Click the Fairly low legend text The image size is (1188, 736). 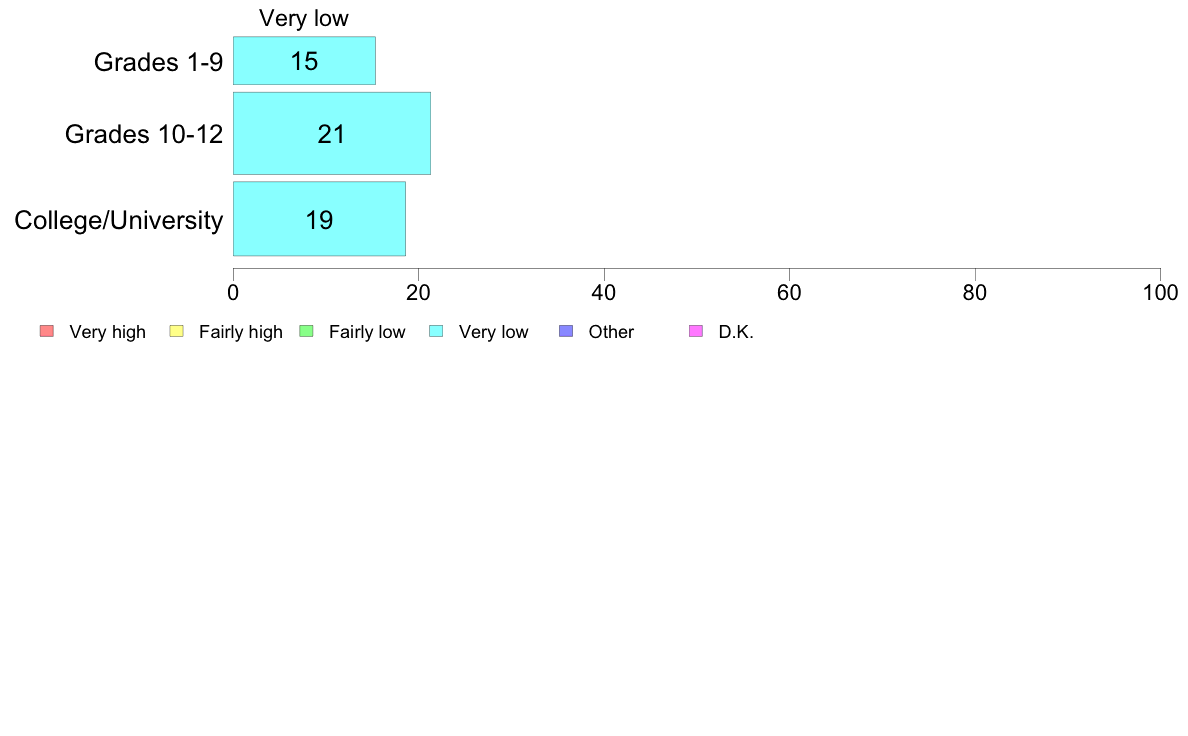tap(367, 332)
